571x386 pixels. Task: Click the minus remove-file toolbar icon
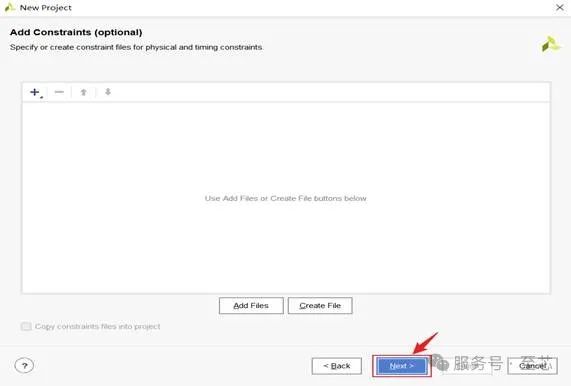[59, 92]
